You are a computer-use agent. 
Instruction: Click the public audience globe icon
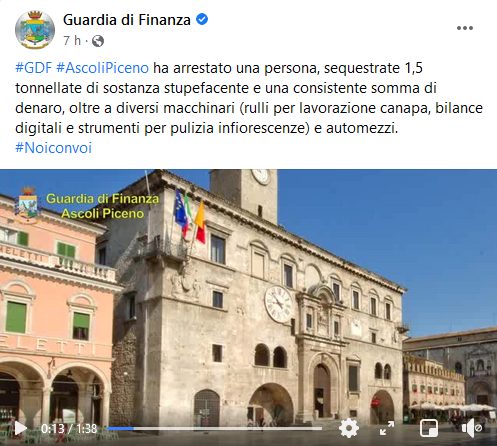coord(98,41)
